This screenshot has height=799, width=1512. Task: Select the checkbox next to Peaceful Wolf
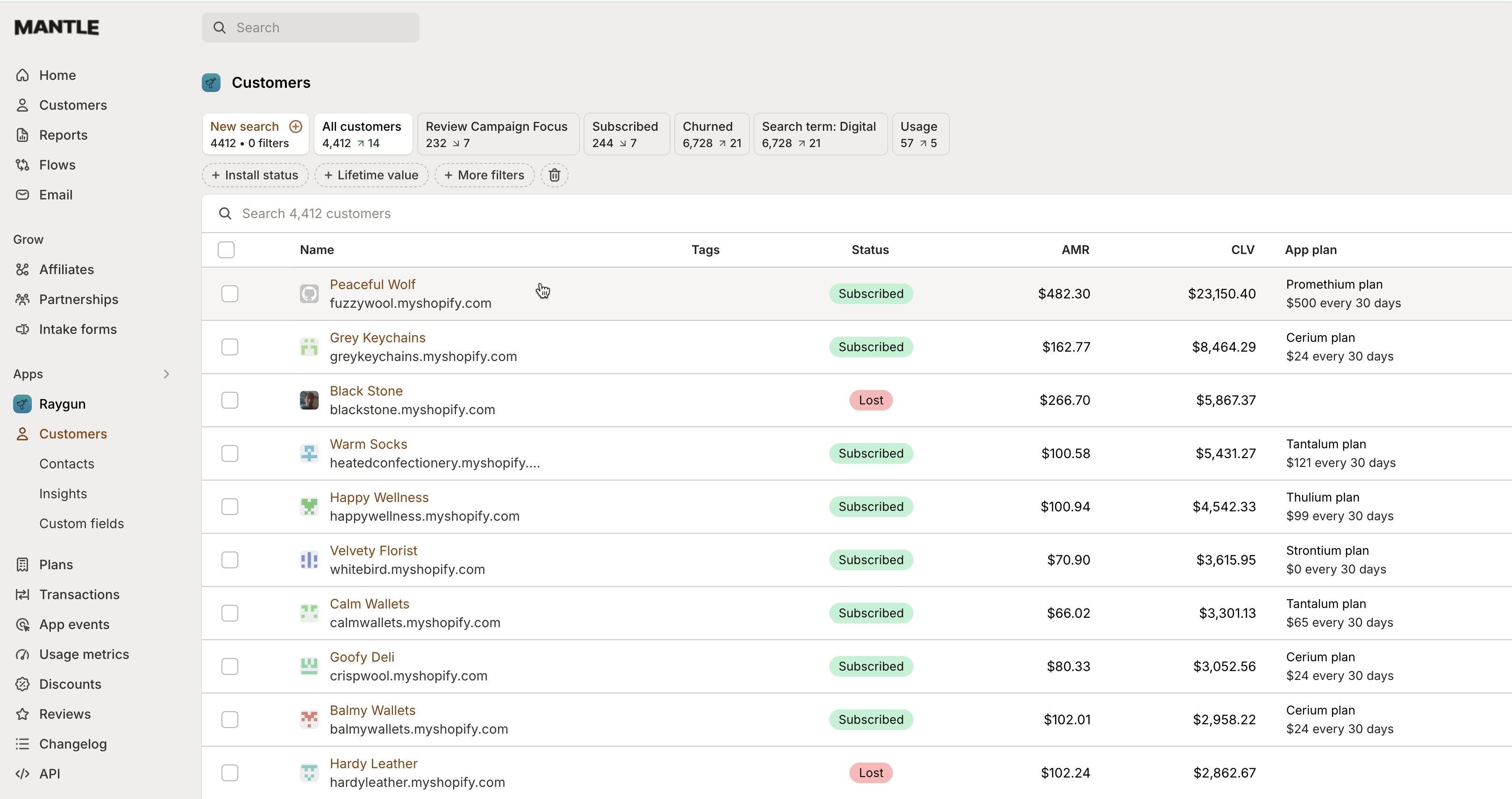click(x=229, y=293)
